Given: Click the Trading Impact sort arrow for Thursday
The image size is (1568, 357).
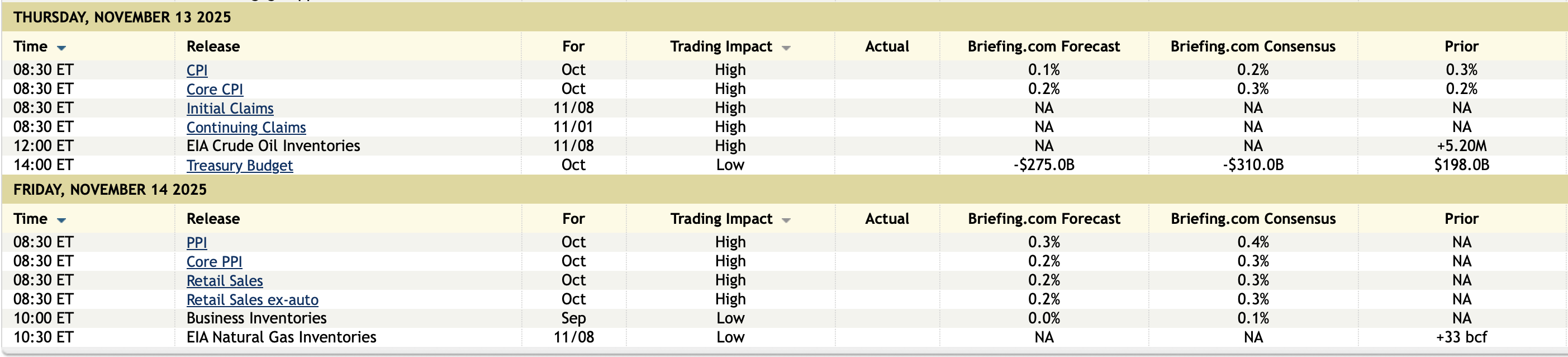Looking at the screenshot, I should click(x=786, y=48).
